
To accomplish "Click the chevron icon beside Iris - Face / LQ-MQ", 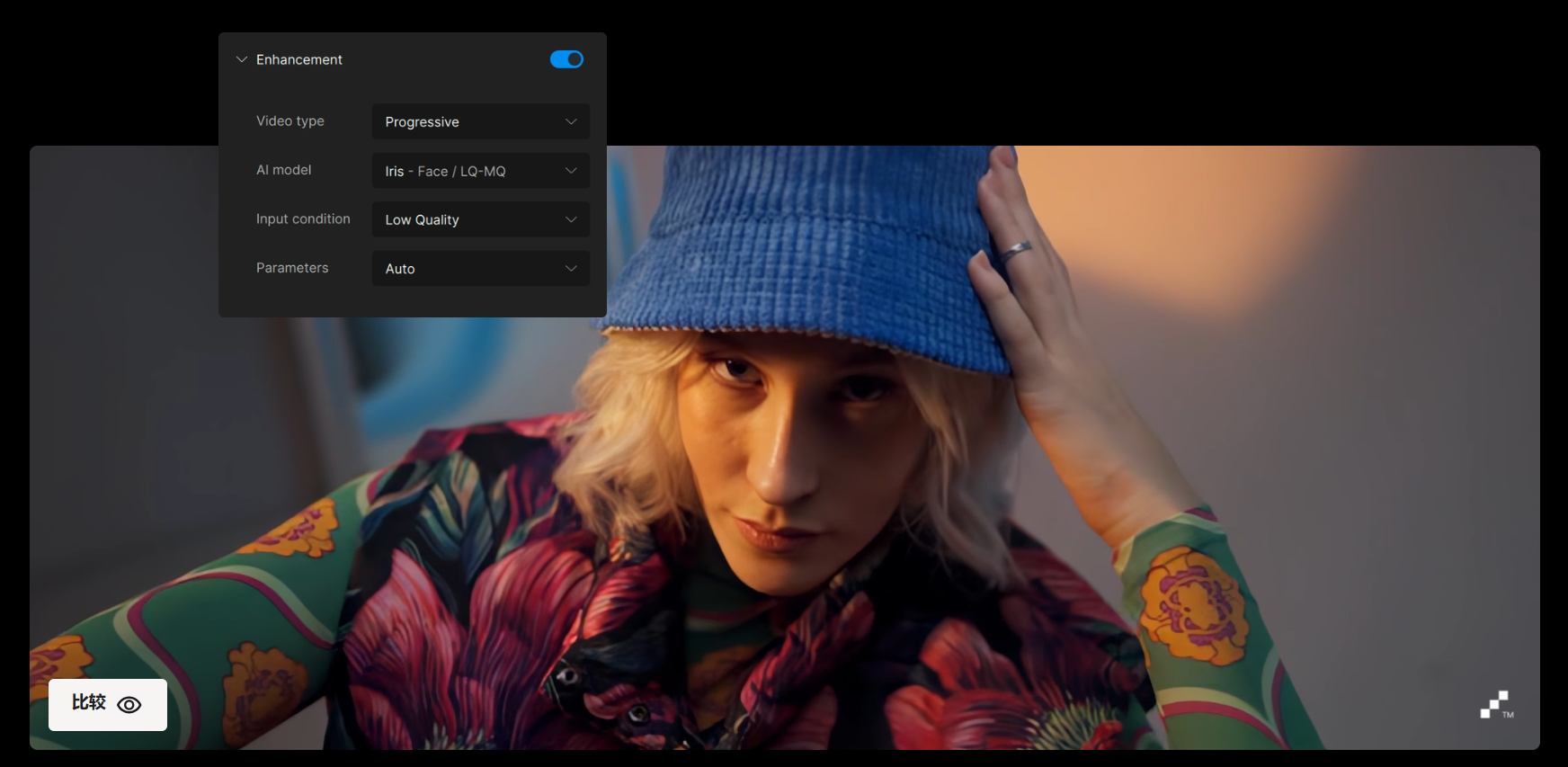I will (571, 171).
